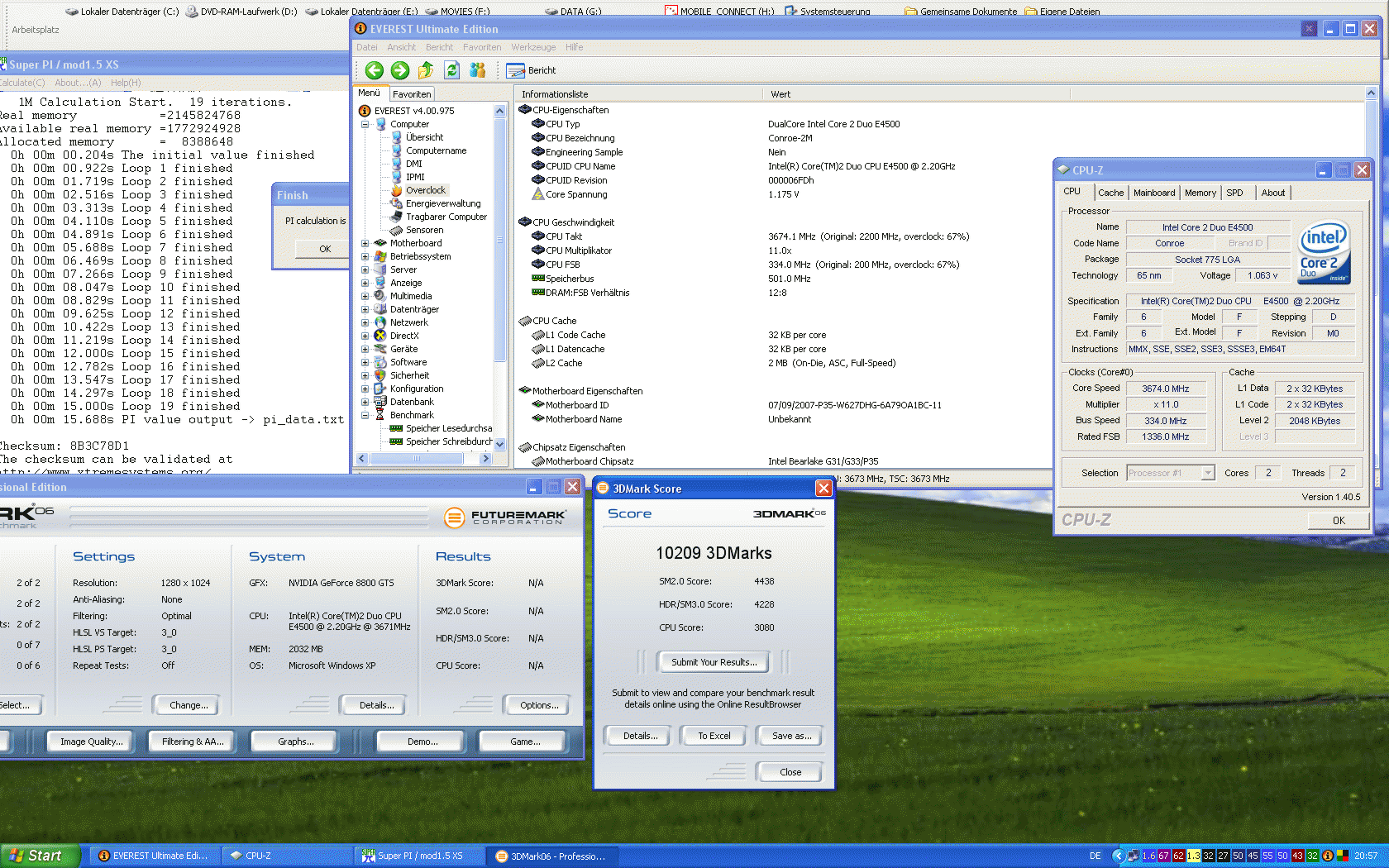Click the two-people users icon in EVEREST toolbar
This screenshot has height=868, width=1389.
point(478,70)
